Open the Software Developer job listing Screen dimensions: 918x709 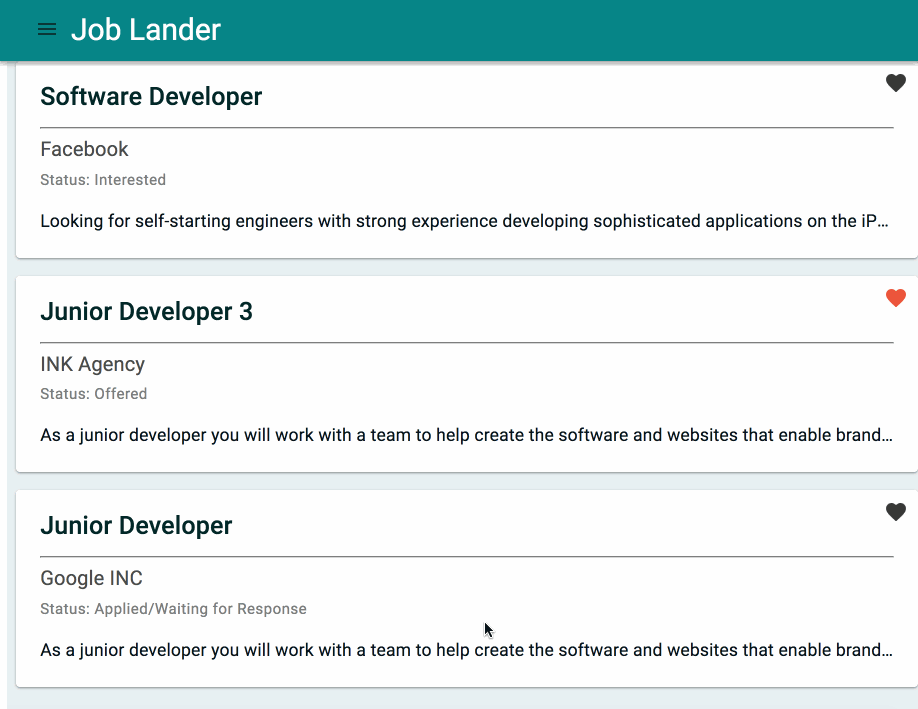(x=151, y=96)
